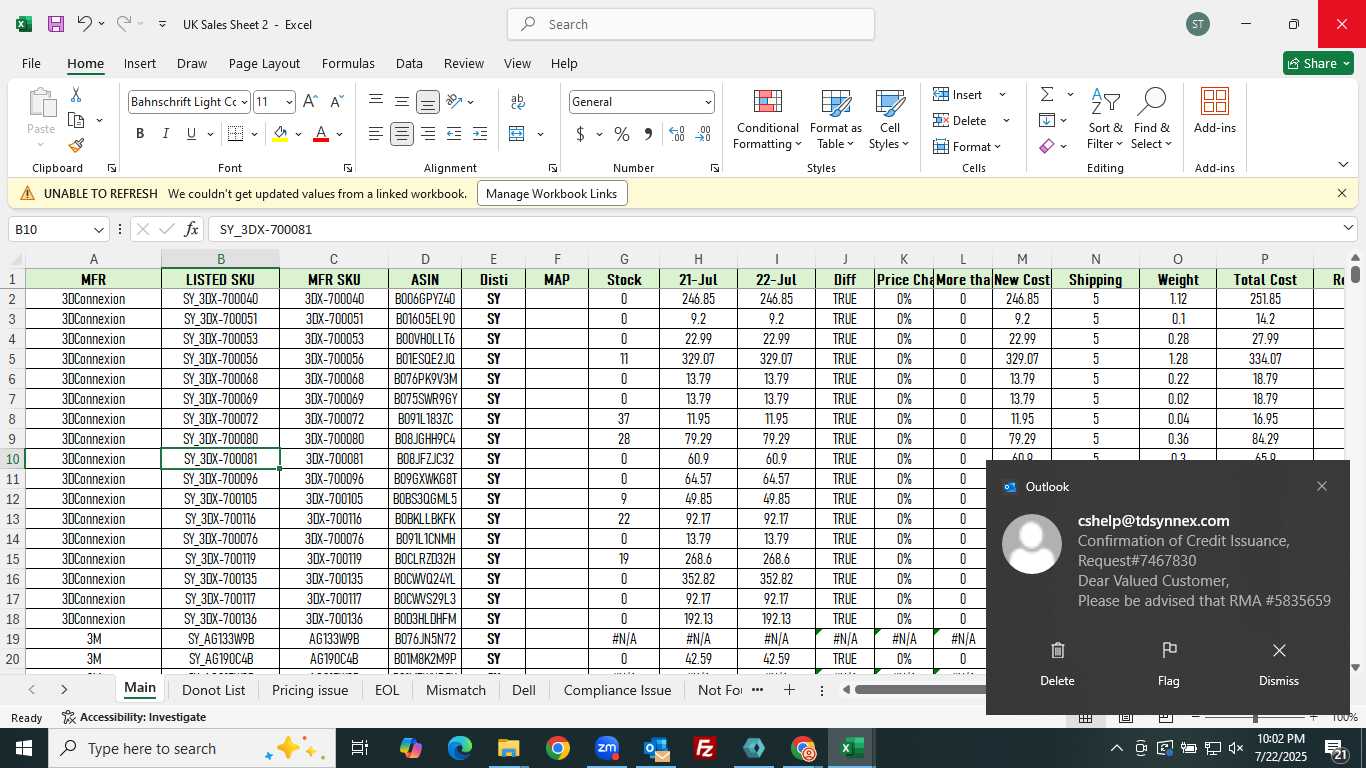Switch to the Formulas tab
Viewport: 1366px width, 768px height.
348,63
